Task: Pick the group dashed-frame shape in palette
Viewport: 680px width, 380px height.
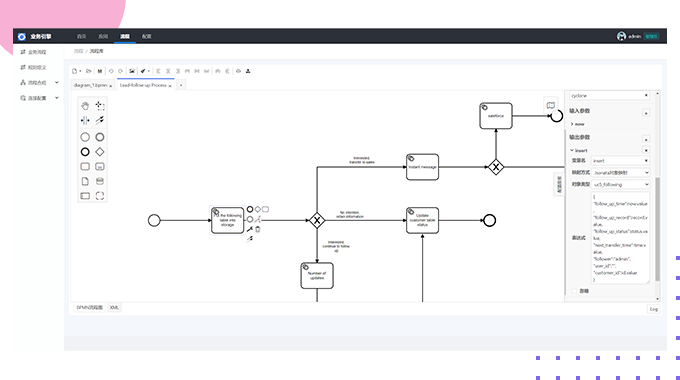Action: tap(100, 196)
